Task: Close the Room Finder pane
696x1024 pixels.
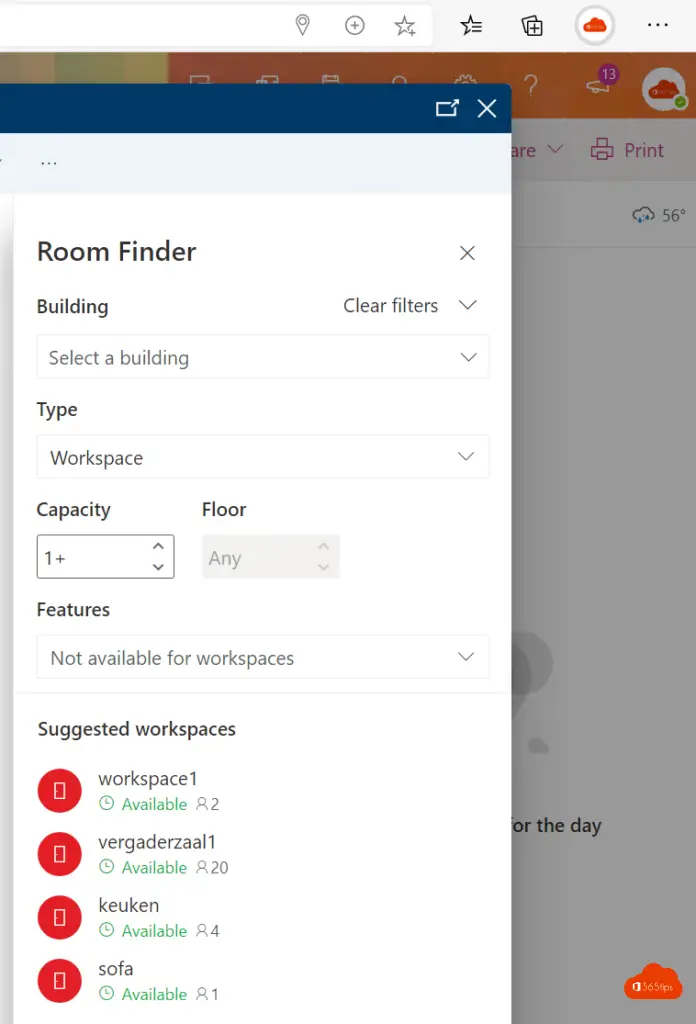Action: click(x=467, y=253)
